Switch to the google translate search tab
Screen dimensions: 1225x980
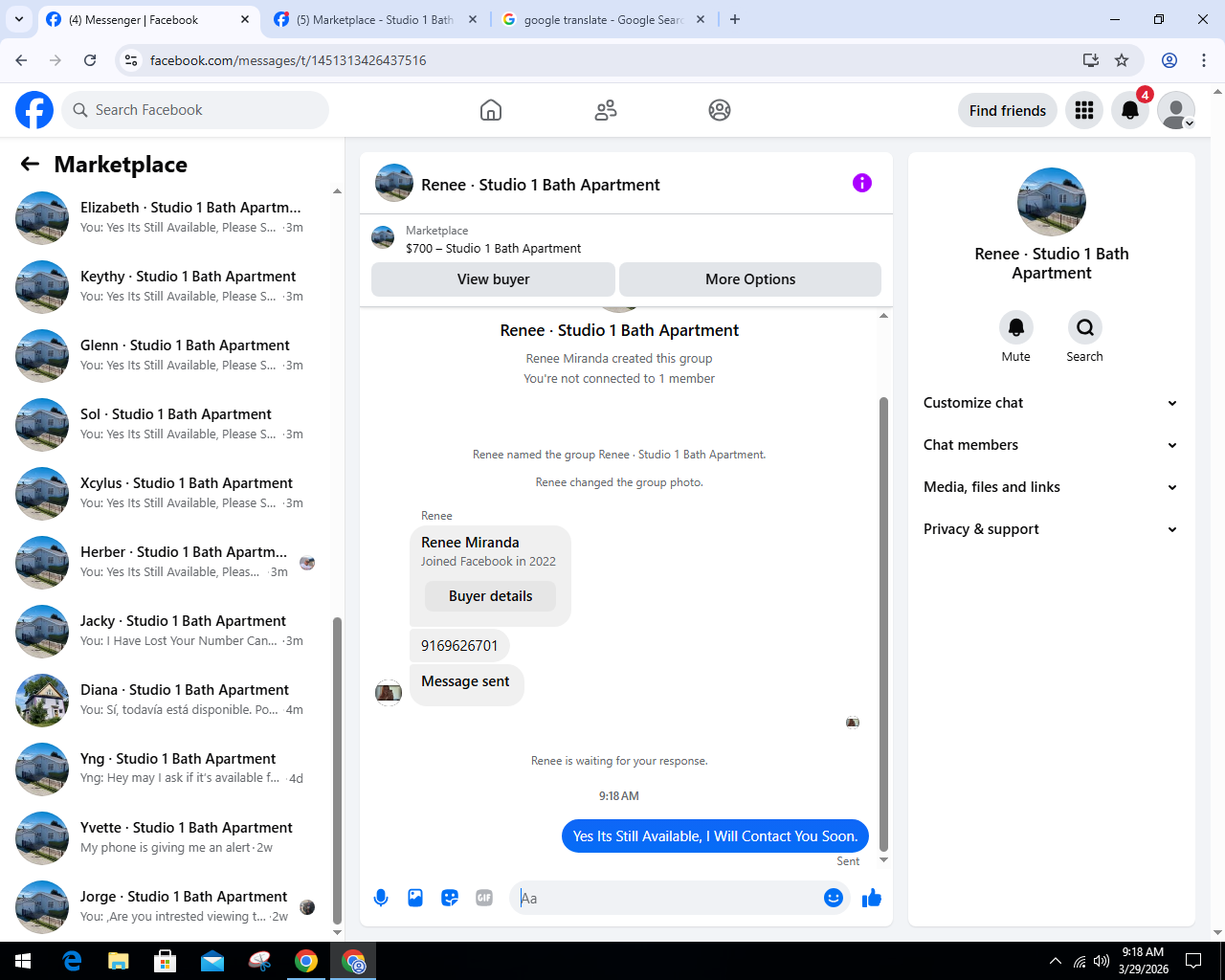click(603, 20)
